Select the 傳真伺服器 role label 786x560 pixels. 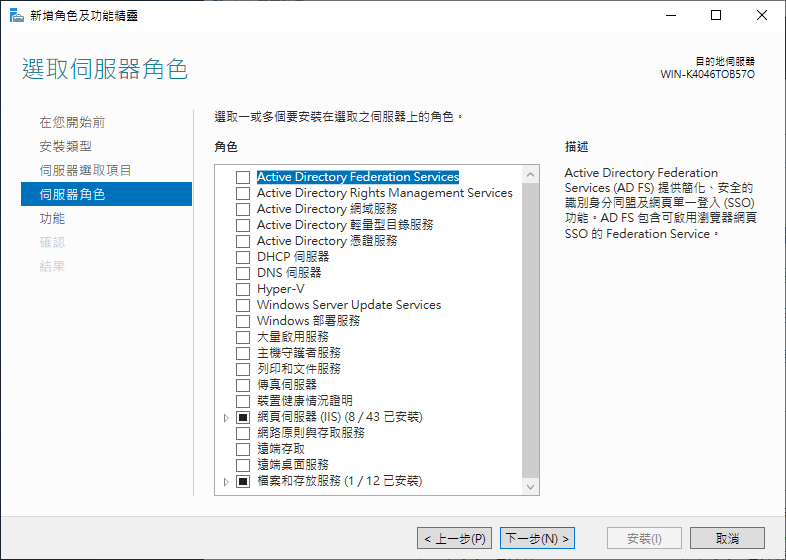tap(287, 385)
